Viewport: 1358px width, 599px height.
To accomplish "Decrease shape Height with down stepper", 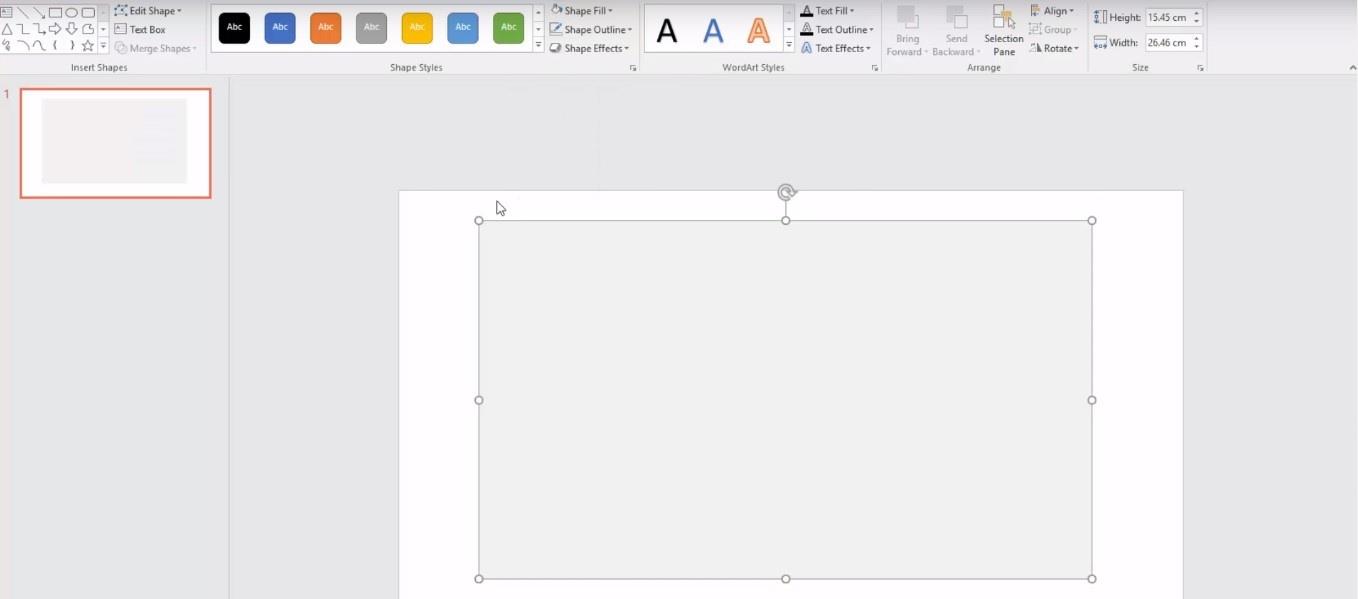I will click(x=1197, y=22).
